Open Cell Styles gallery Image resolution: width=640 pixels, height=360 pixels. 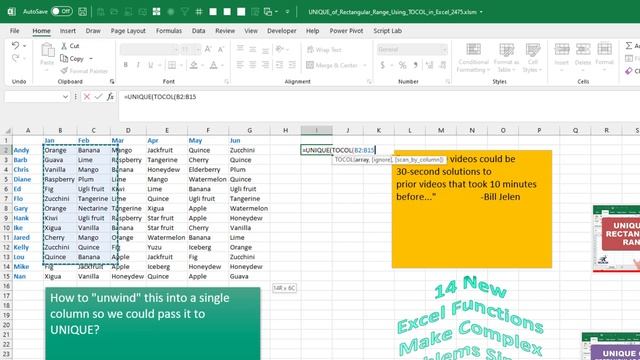point(532,58)
